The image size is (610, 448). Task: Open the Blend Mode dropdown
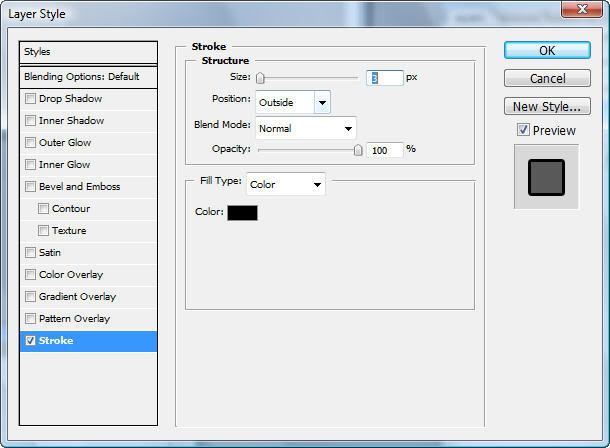(x=305, y=128)
